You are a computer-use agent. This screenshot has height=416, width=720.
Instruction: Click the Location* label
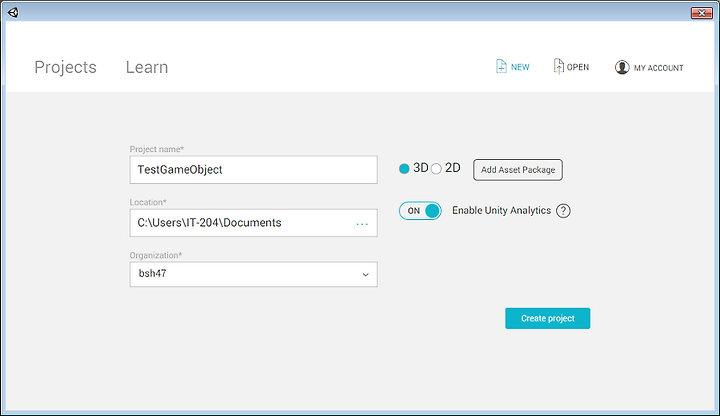[148, 202]
